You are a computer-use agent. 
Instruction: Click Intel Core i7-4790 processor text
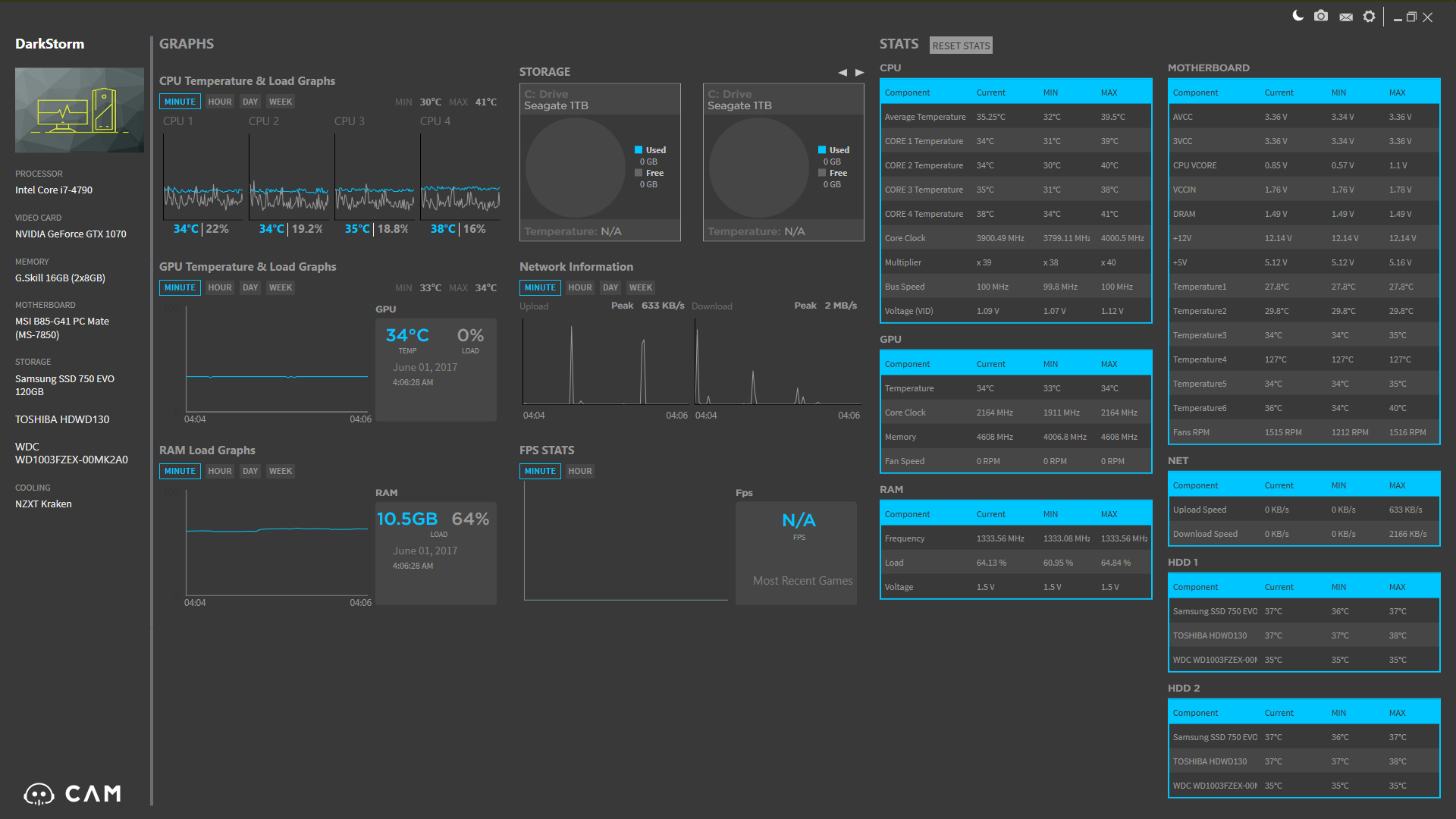point(54,190)
